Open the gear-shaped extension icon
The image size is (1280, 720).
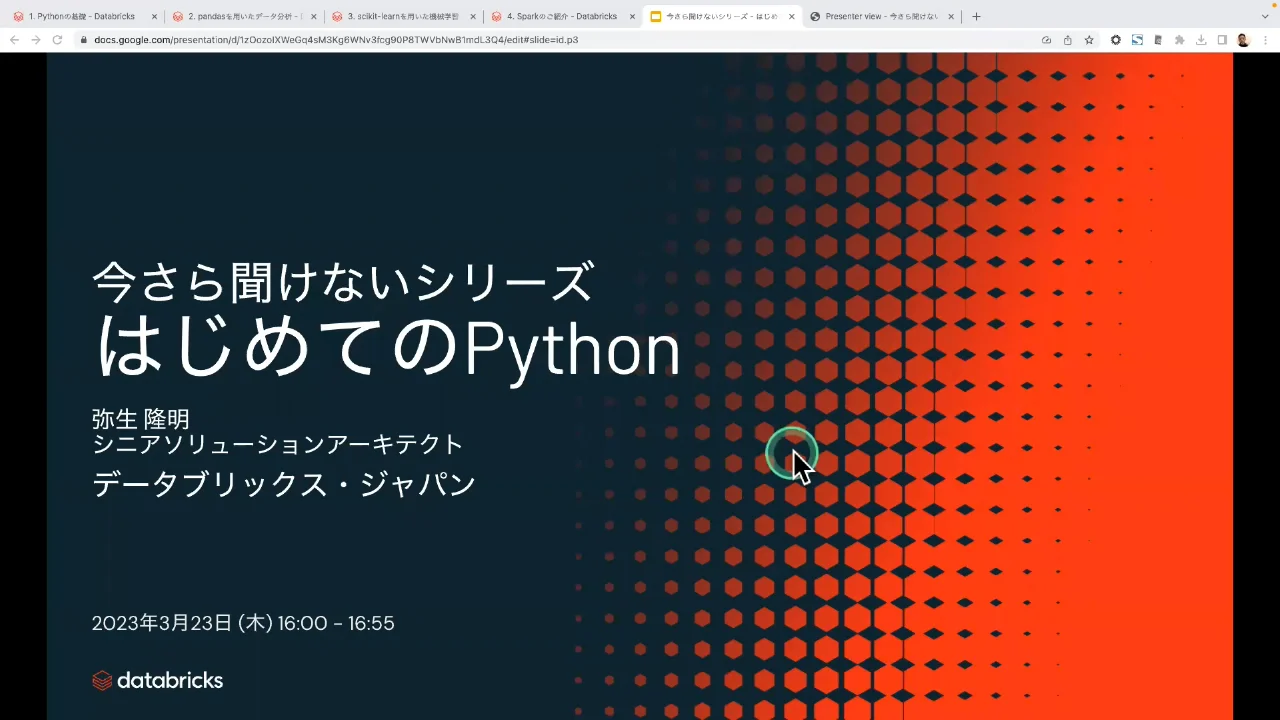[1116, 40]
